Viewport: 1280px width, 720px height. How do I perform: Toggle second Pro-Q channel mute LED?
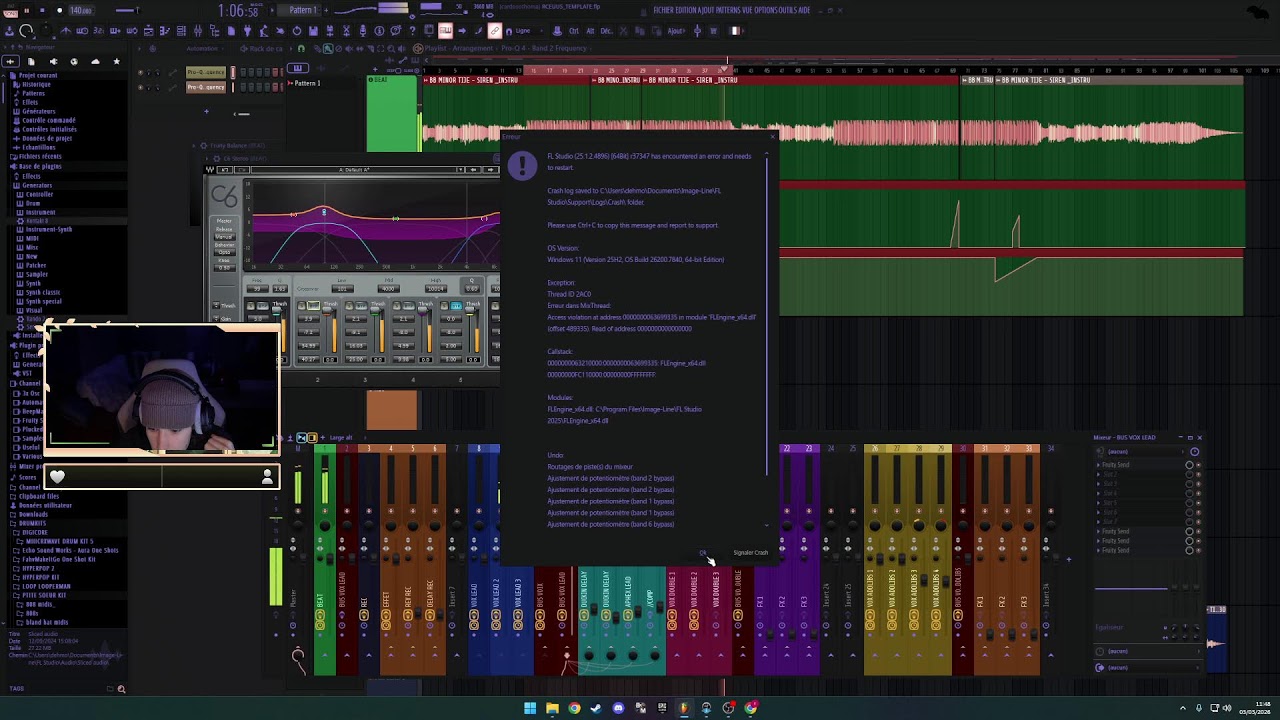coord(141,87)
